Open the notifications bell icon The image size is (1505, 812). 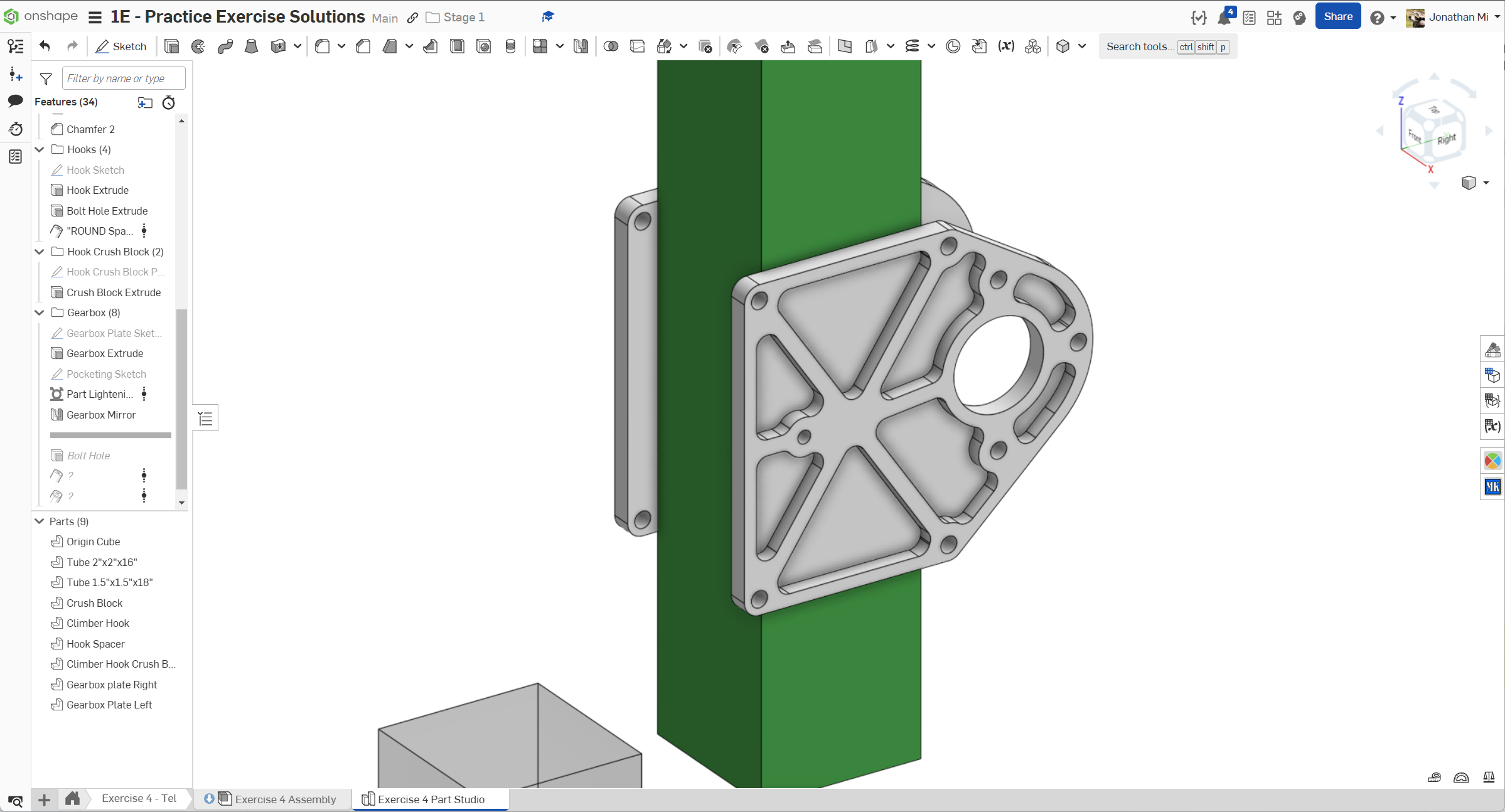tap(1224, 18)
